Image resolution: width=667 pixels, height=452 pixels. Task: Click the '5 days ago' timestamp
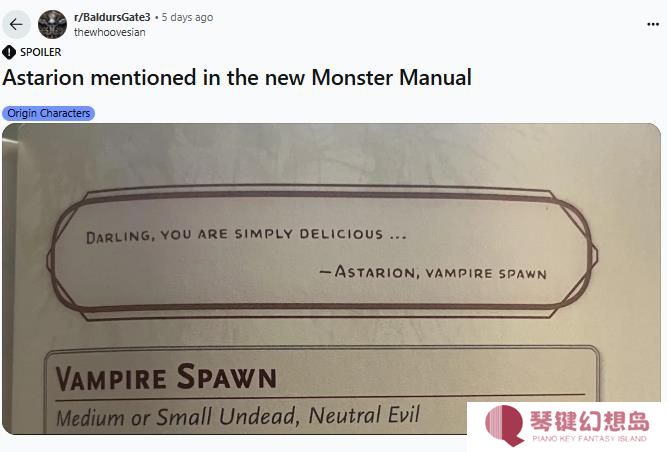pyautogui.click(x=187, y=17)
